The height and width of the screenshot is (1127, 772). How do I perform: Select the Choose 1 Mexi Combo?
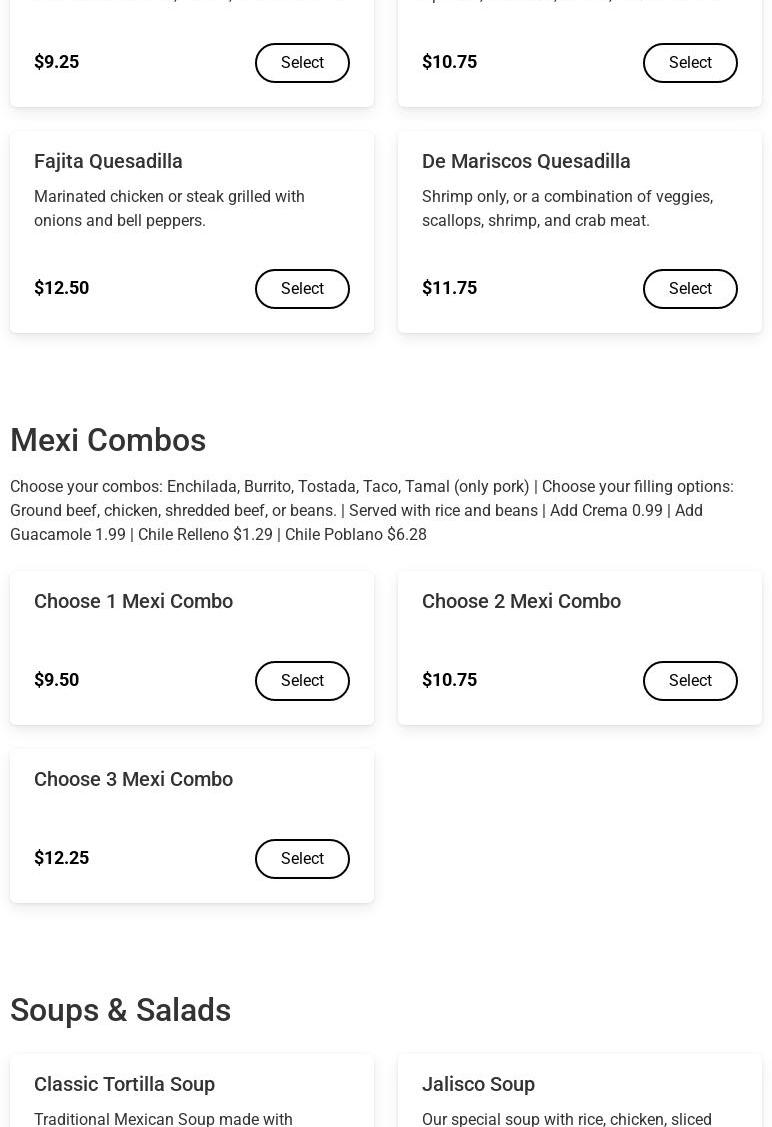pos(302,681)
